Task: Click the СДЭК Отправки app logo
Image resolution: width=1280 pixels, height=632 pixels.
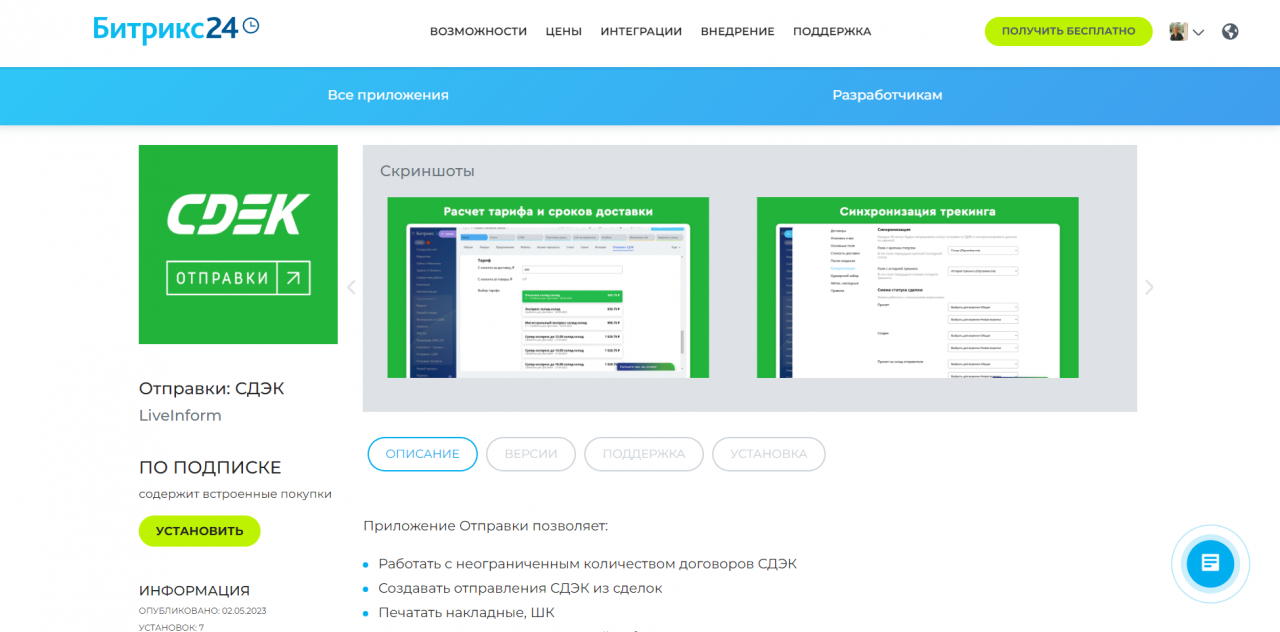Action: [x=238, y=244]
